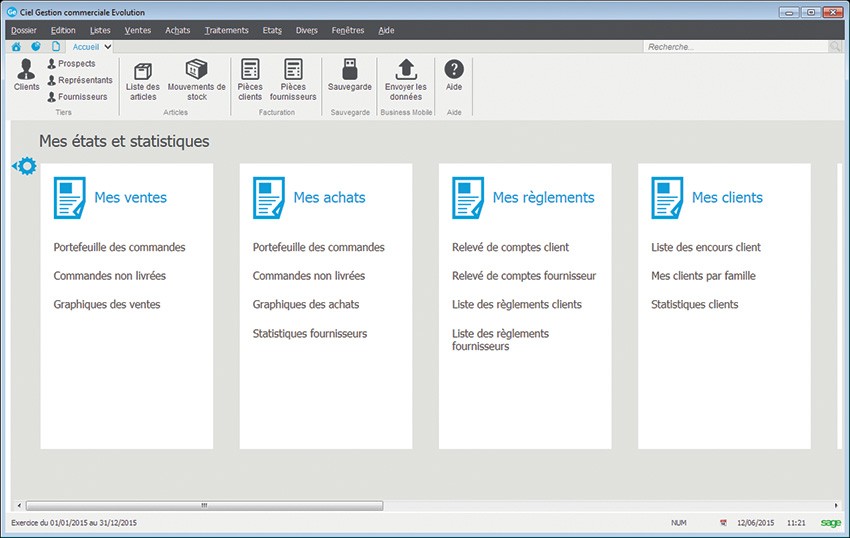Click the home icon in quick toolbar
The image size is (850, 538).
coord(16,47)
